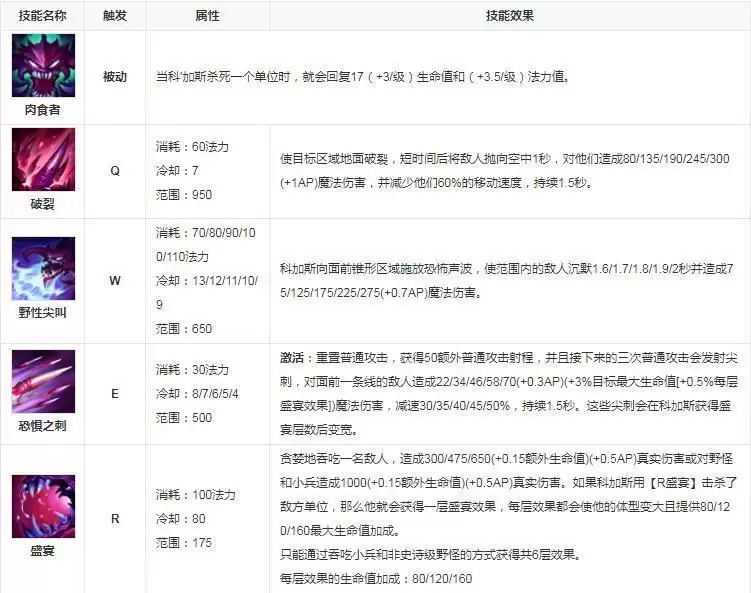Click the 破裂 Q skill icon
Image resolution: width=751 pixels, height=593 pixels.
point(43,160)
